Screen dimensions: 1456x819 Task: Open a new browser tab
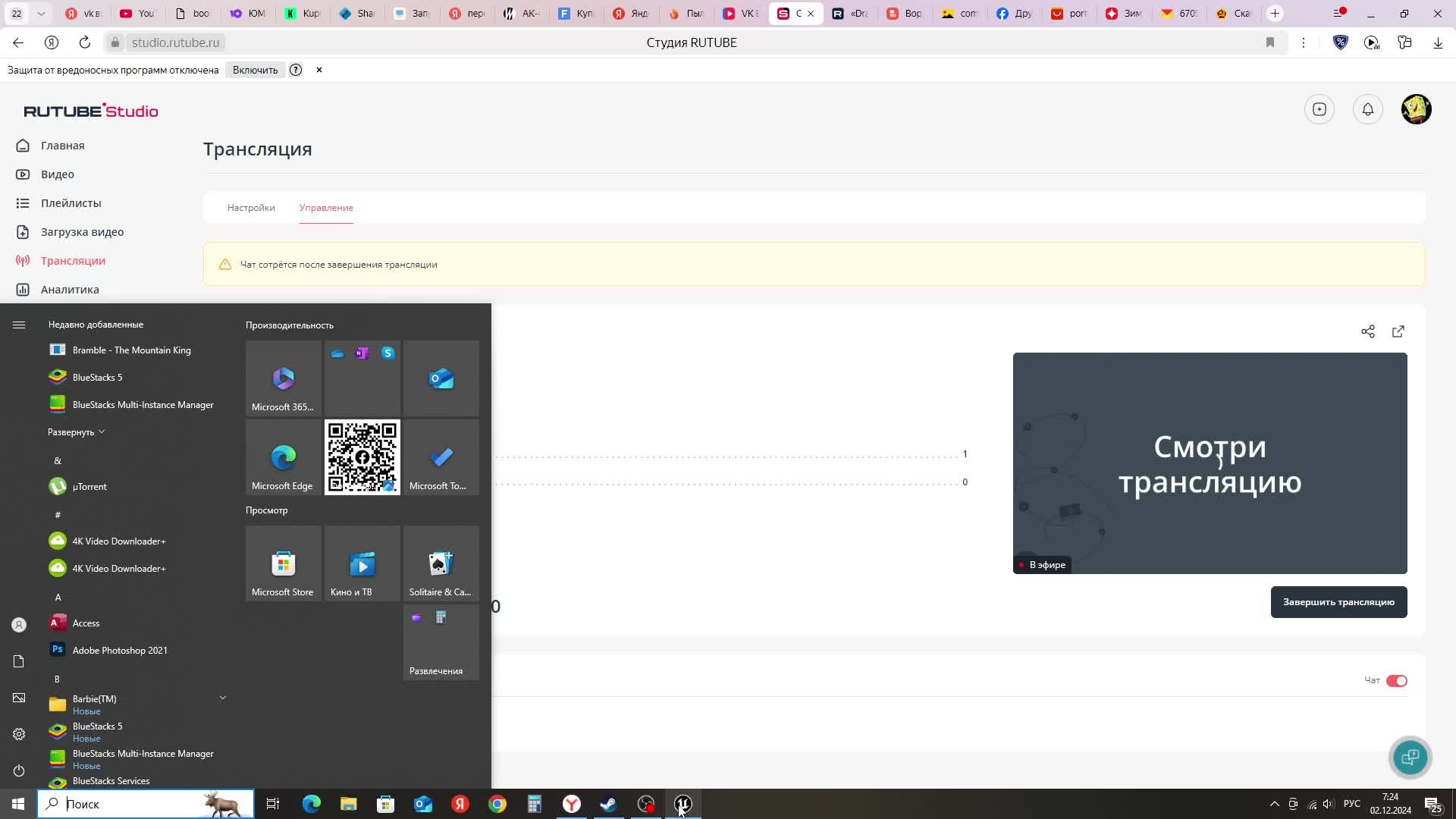(1275, 14)
